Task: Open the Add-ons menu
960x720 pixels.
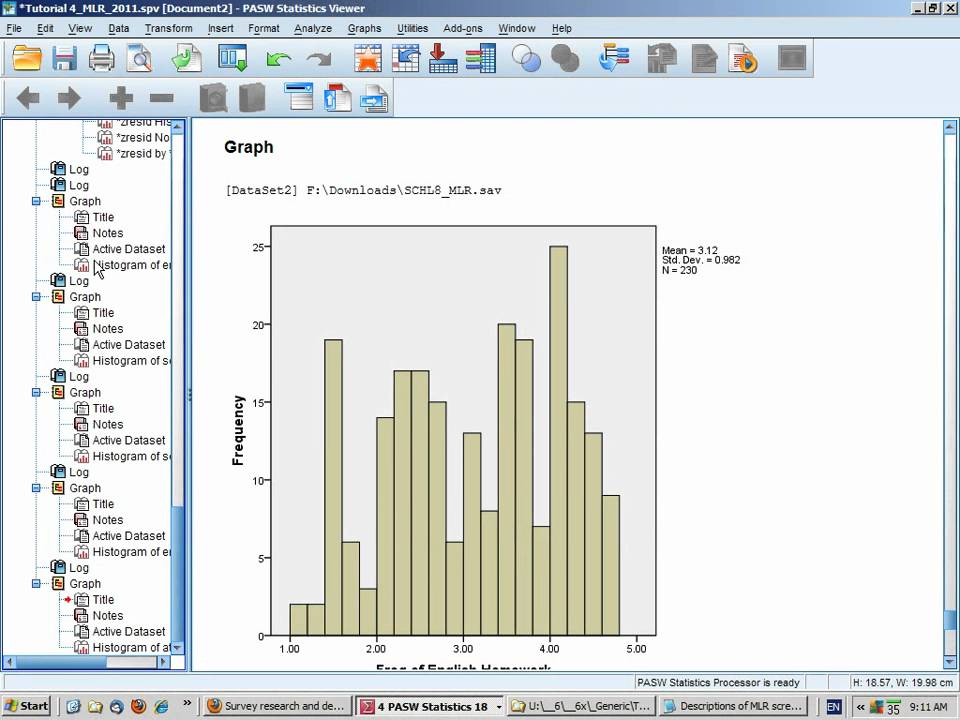Action: pyautogui.click(x=463, y=28)
